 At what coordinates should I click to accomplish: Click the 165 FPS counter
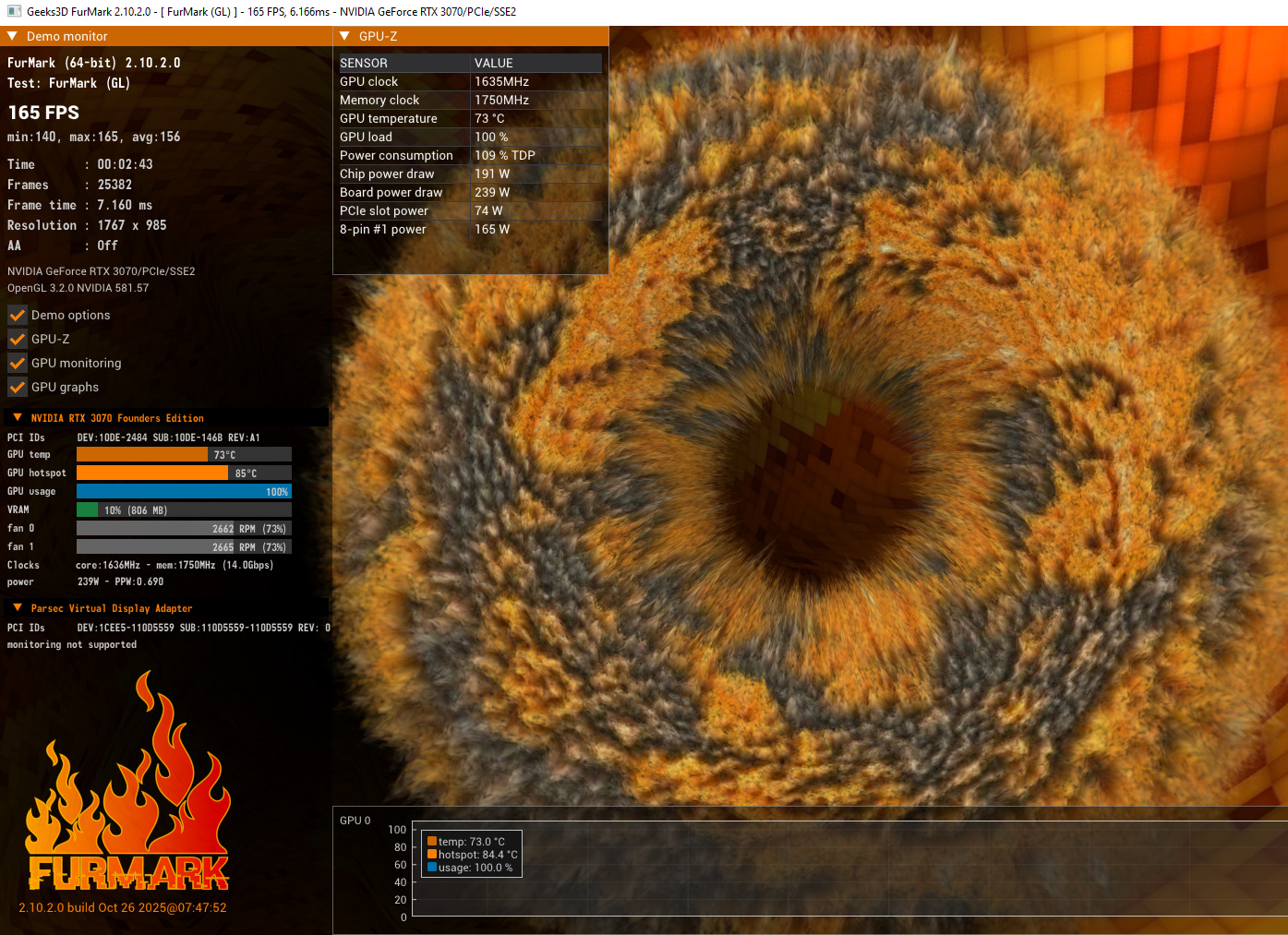43,113
